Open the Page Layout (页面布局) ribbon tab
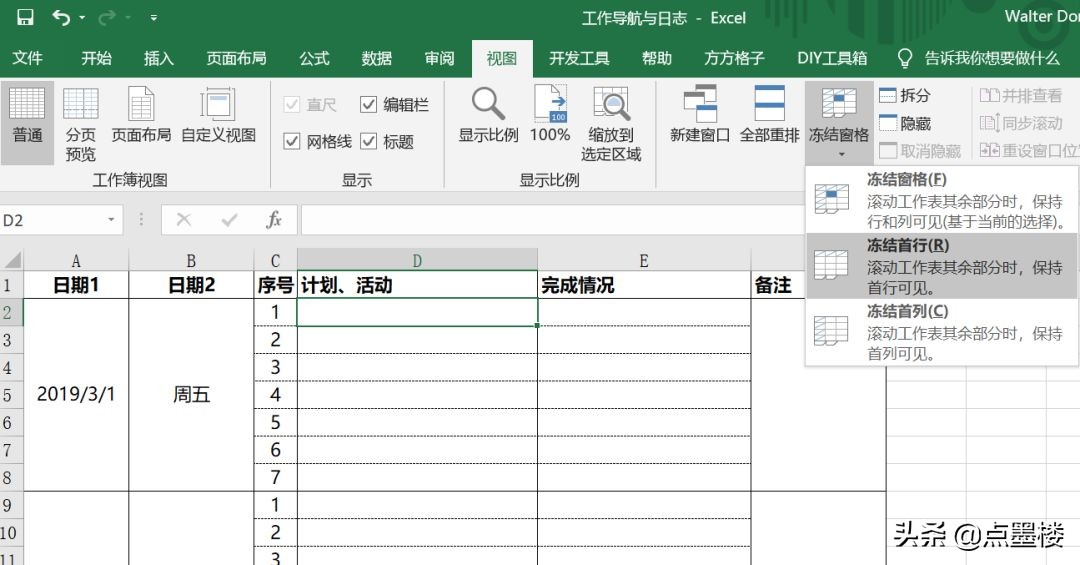The width and height of the screenshot is (1080, 565). (236, 59)
